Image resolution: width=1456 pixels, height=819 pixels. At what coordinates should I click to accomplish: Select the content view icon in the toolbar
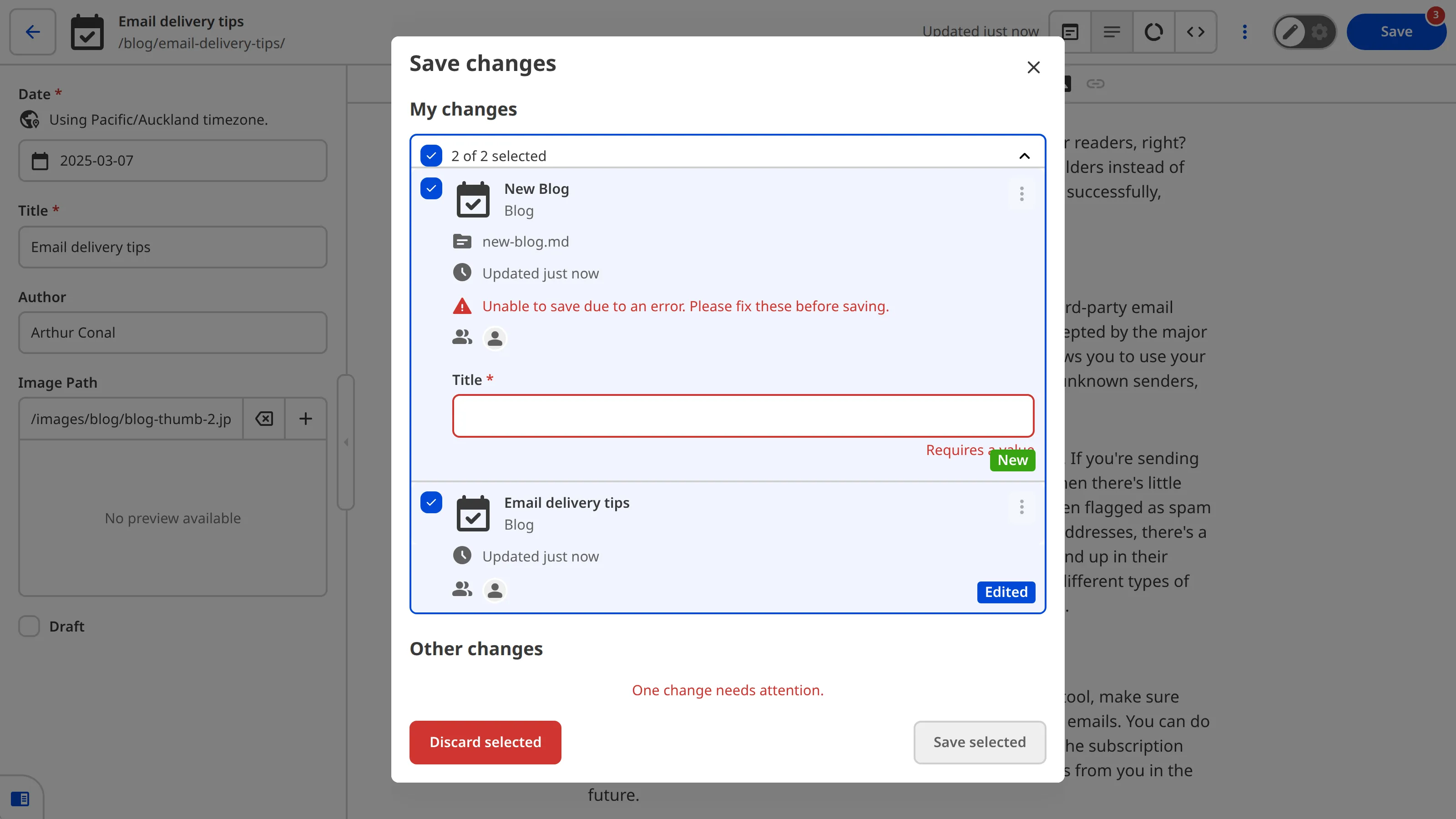point(1112,32)
